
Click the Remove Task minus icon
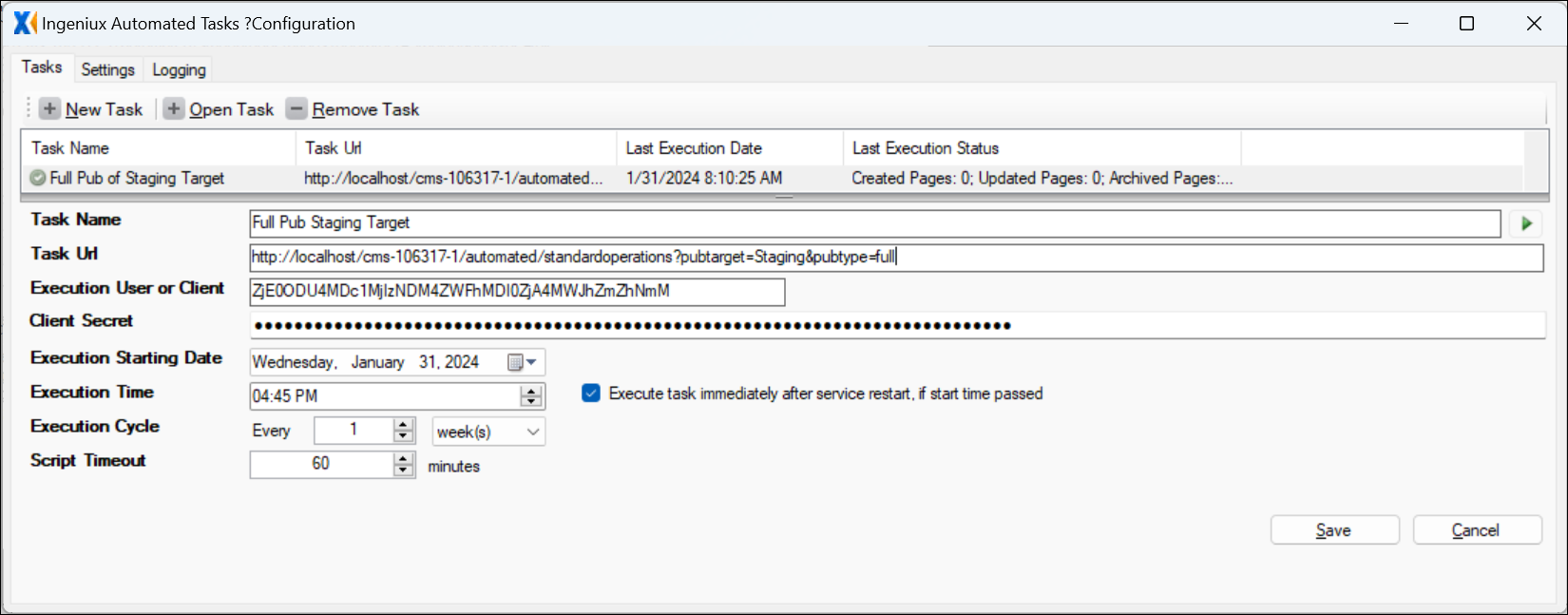pos(297,109)
